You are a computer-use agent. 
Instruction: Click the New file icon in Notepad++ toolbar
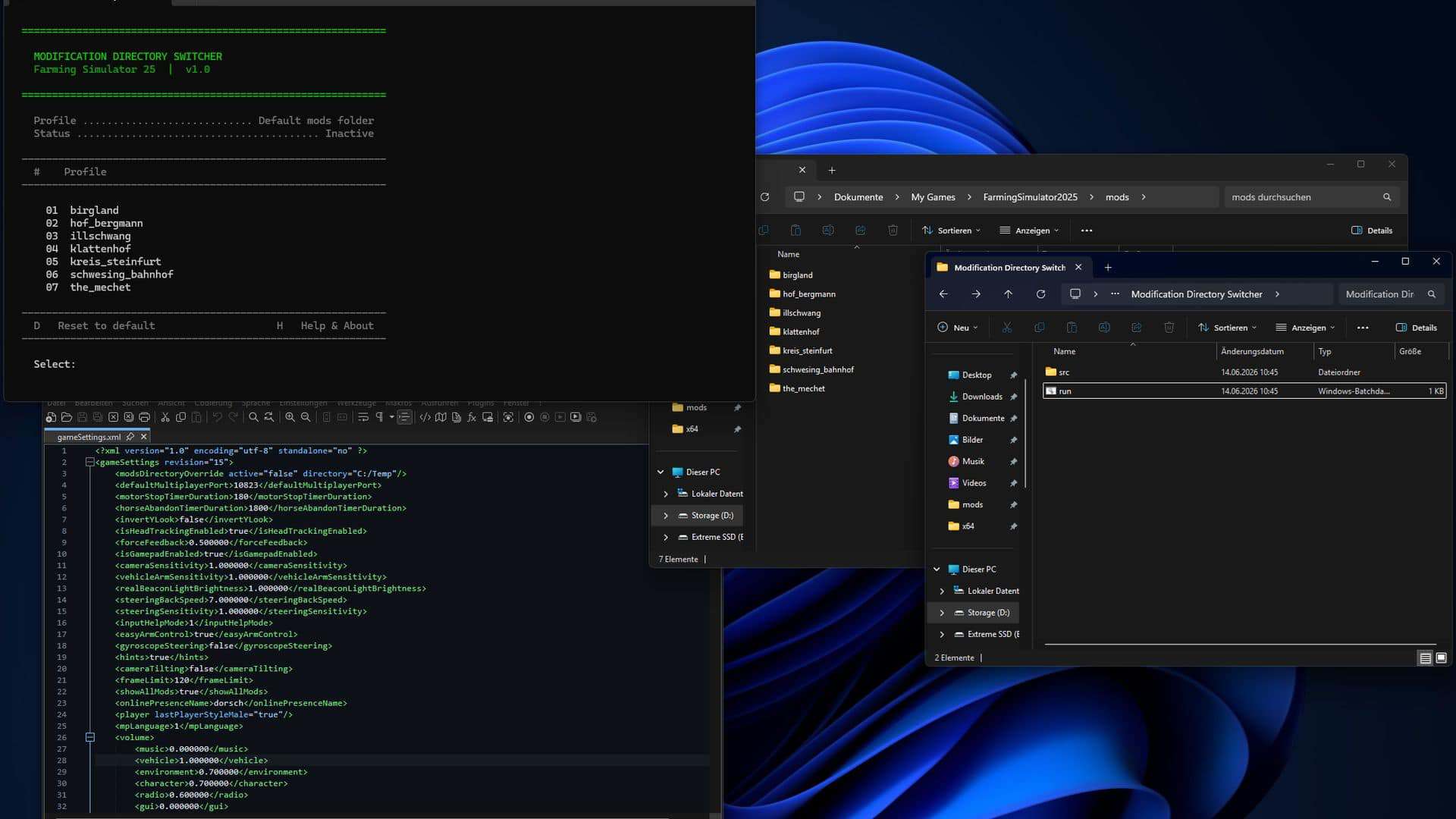50,417
